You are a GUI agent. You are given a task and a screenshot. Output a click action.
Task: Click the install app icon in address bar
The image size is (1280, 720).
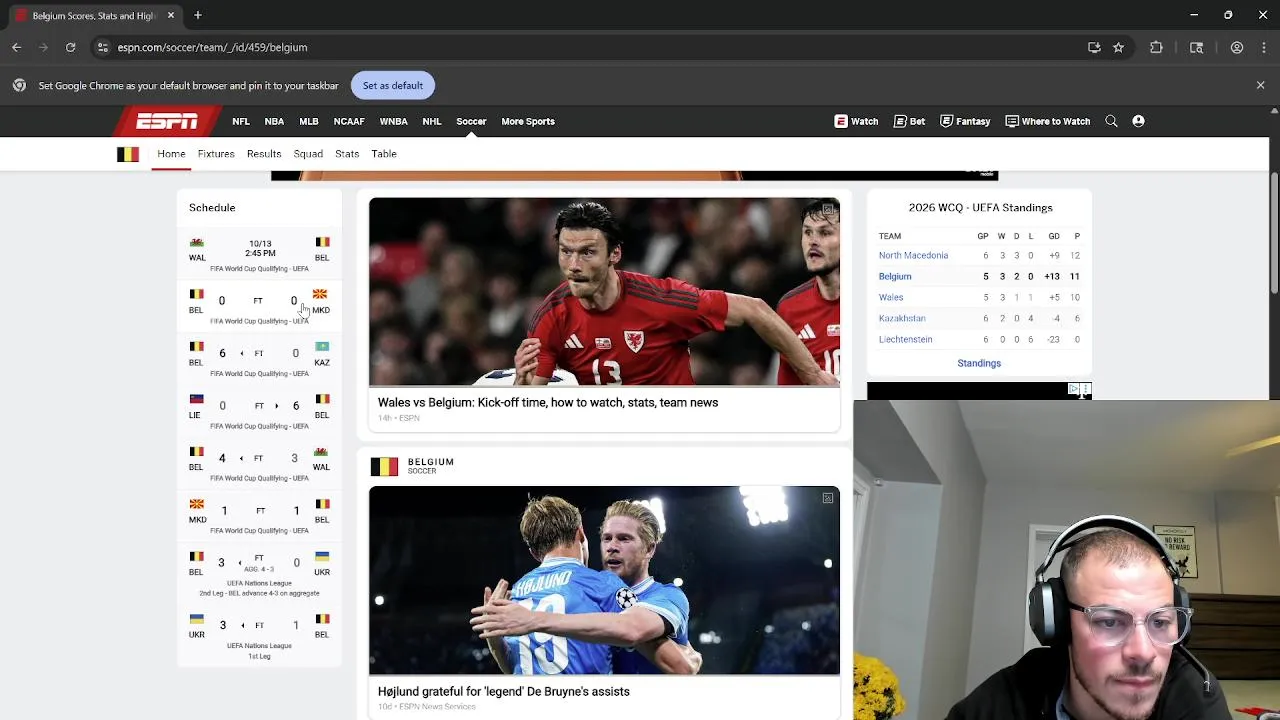tap(1094, 47)
